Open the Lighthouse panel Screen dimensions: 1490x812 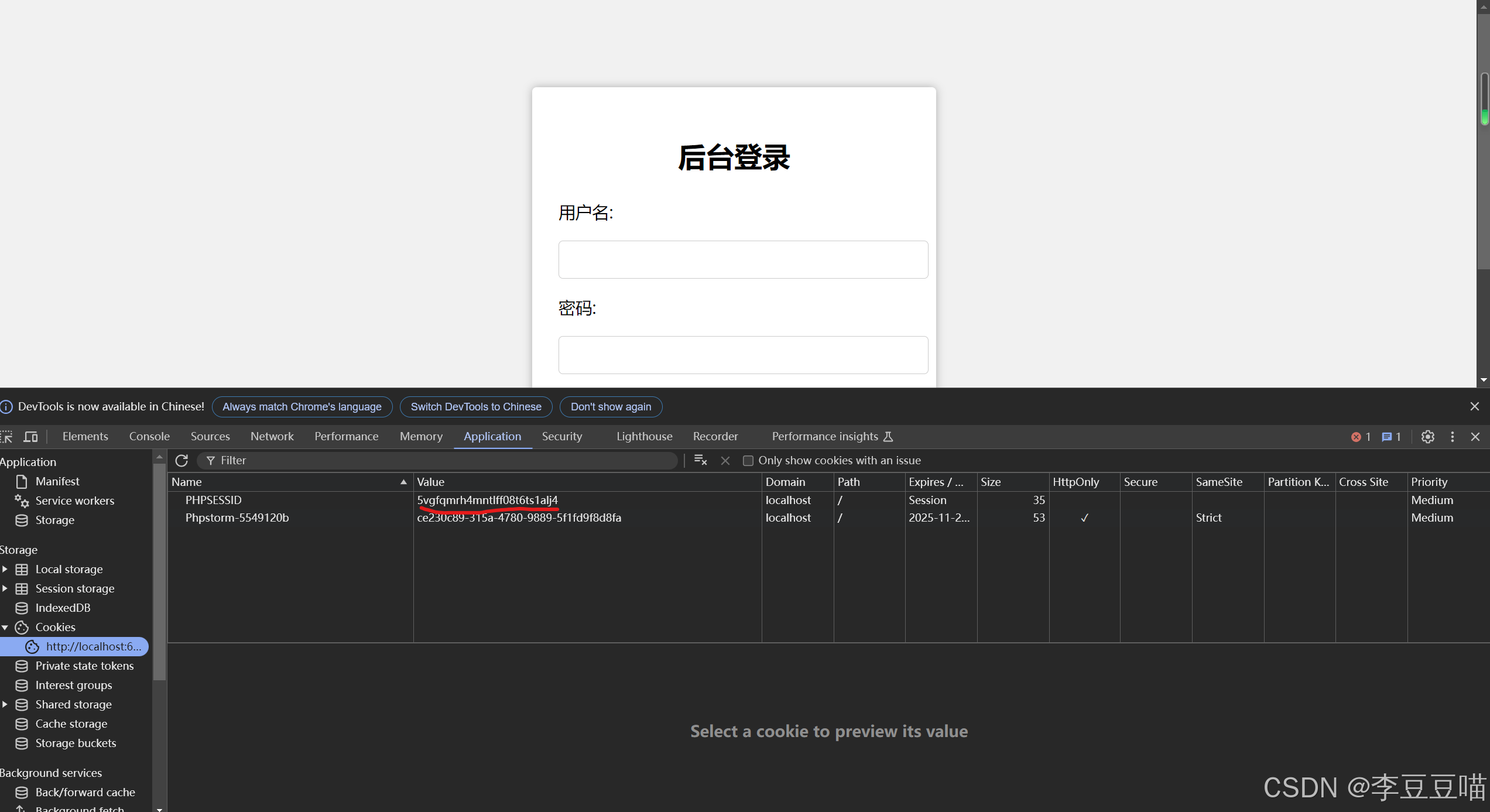point(644,436)
